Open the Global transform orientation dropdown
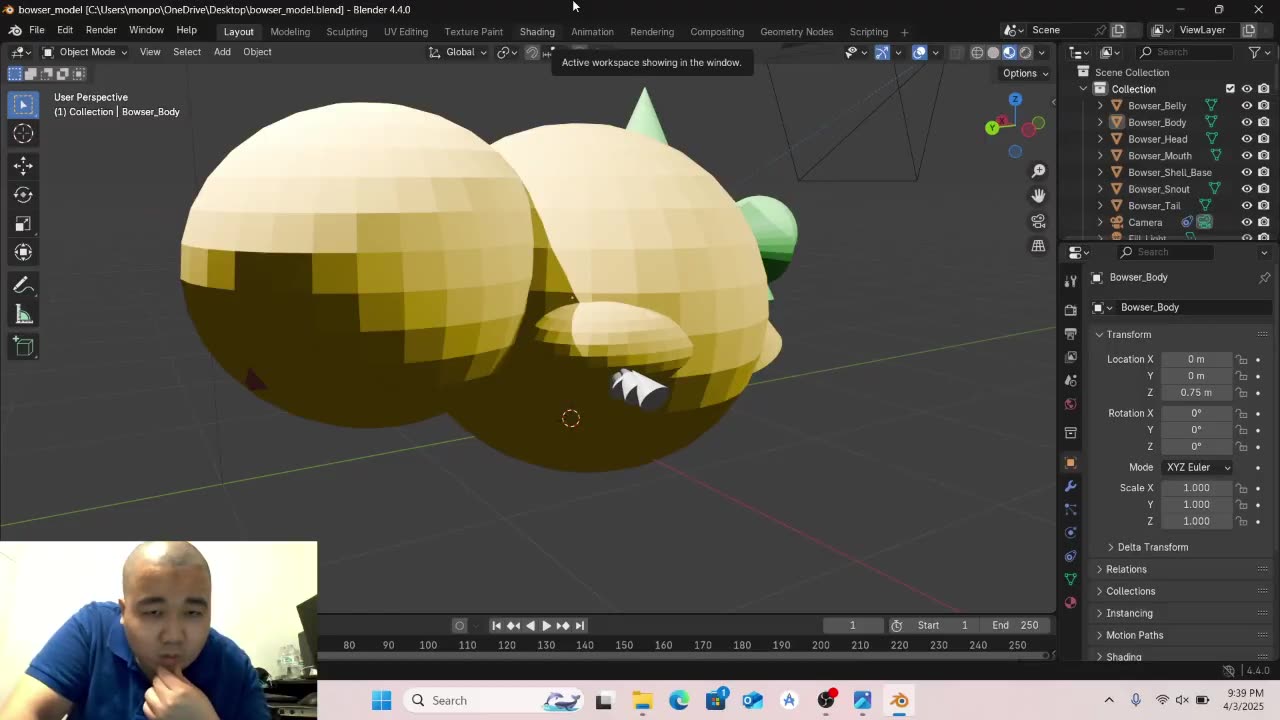 (458, 52)
